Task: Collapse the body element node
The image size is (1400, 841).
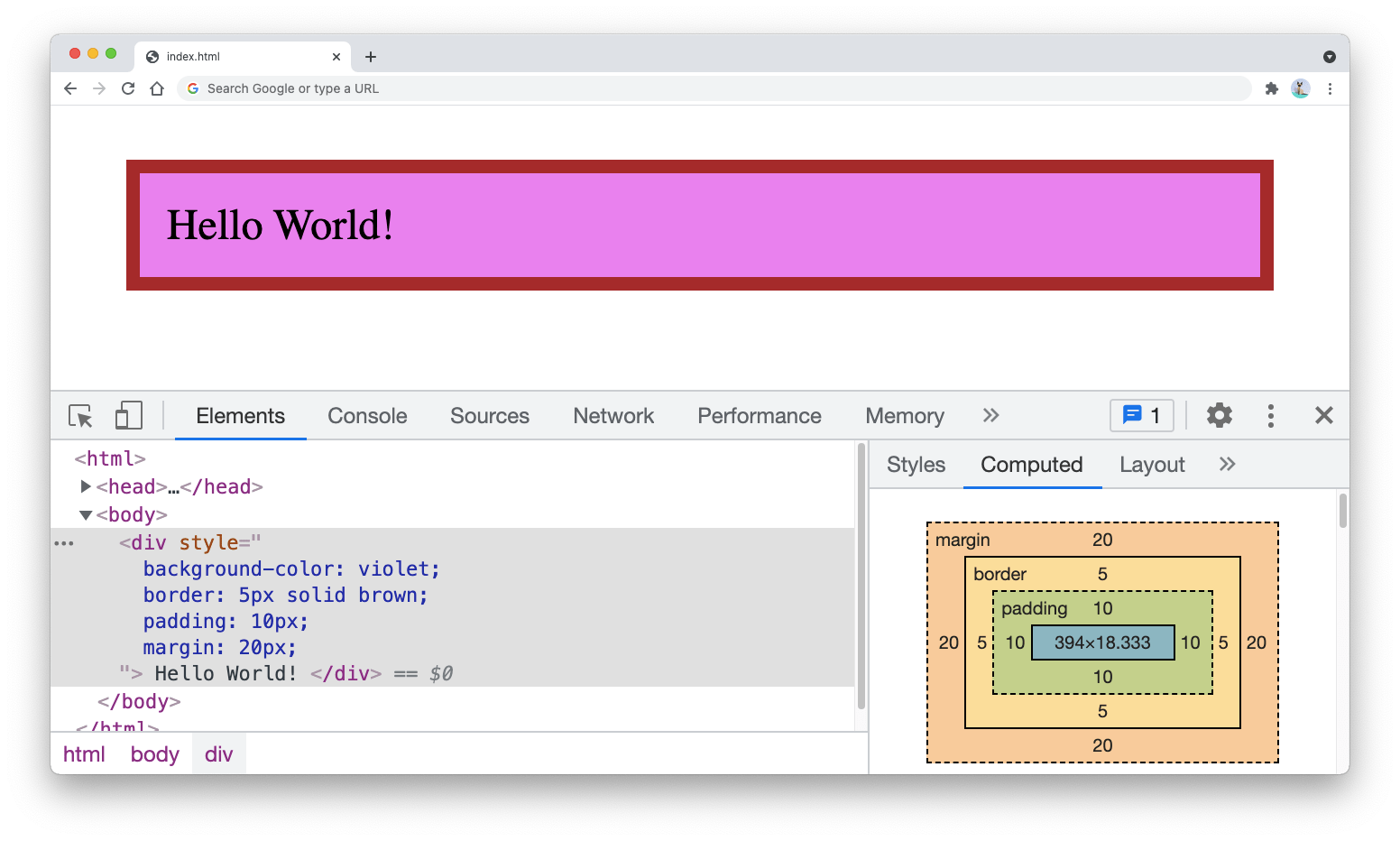Action: click(x=86, y=514)
